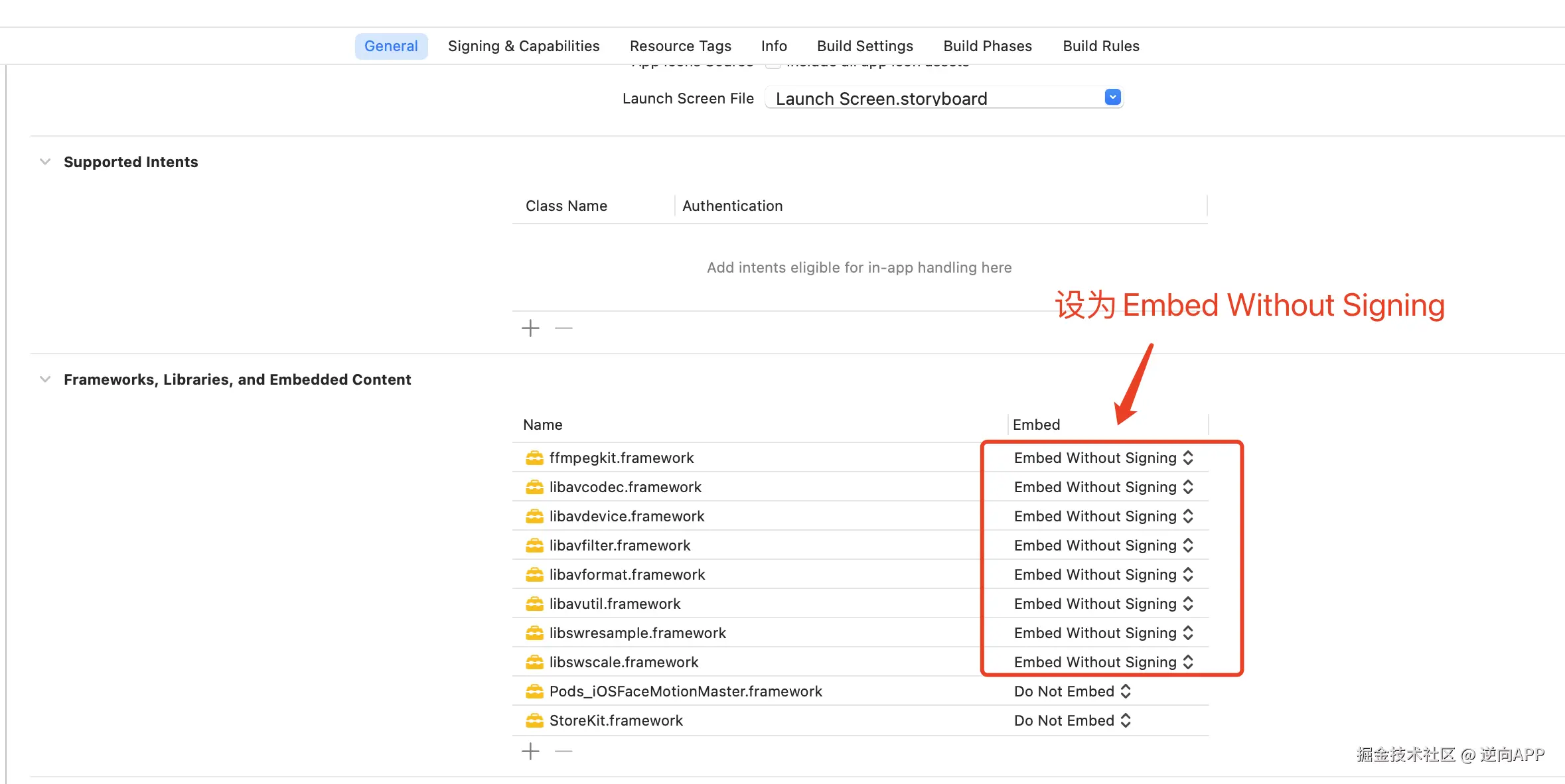This screenshot has height=784, width=1565.
Task: Collapse Frameworks, Libraries, and Embedded Content section
Action: click(45, 379)
